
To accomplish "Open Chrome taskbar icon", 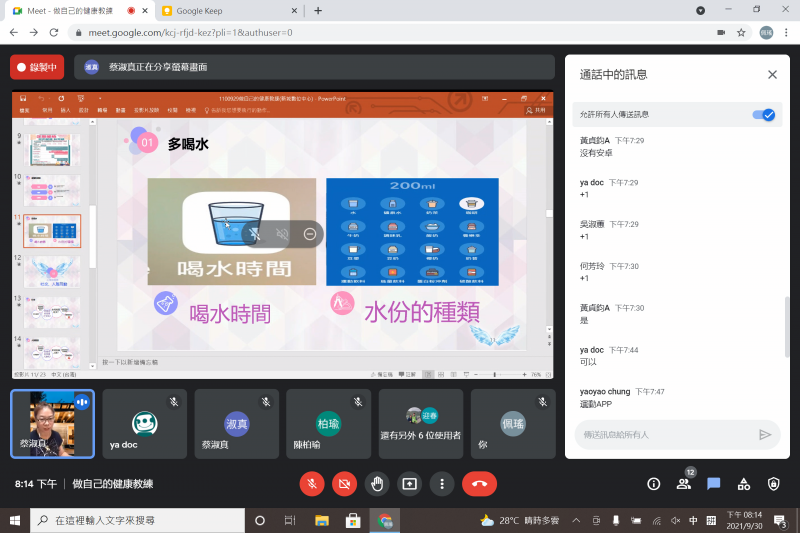I will tap(385, 520).
